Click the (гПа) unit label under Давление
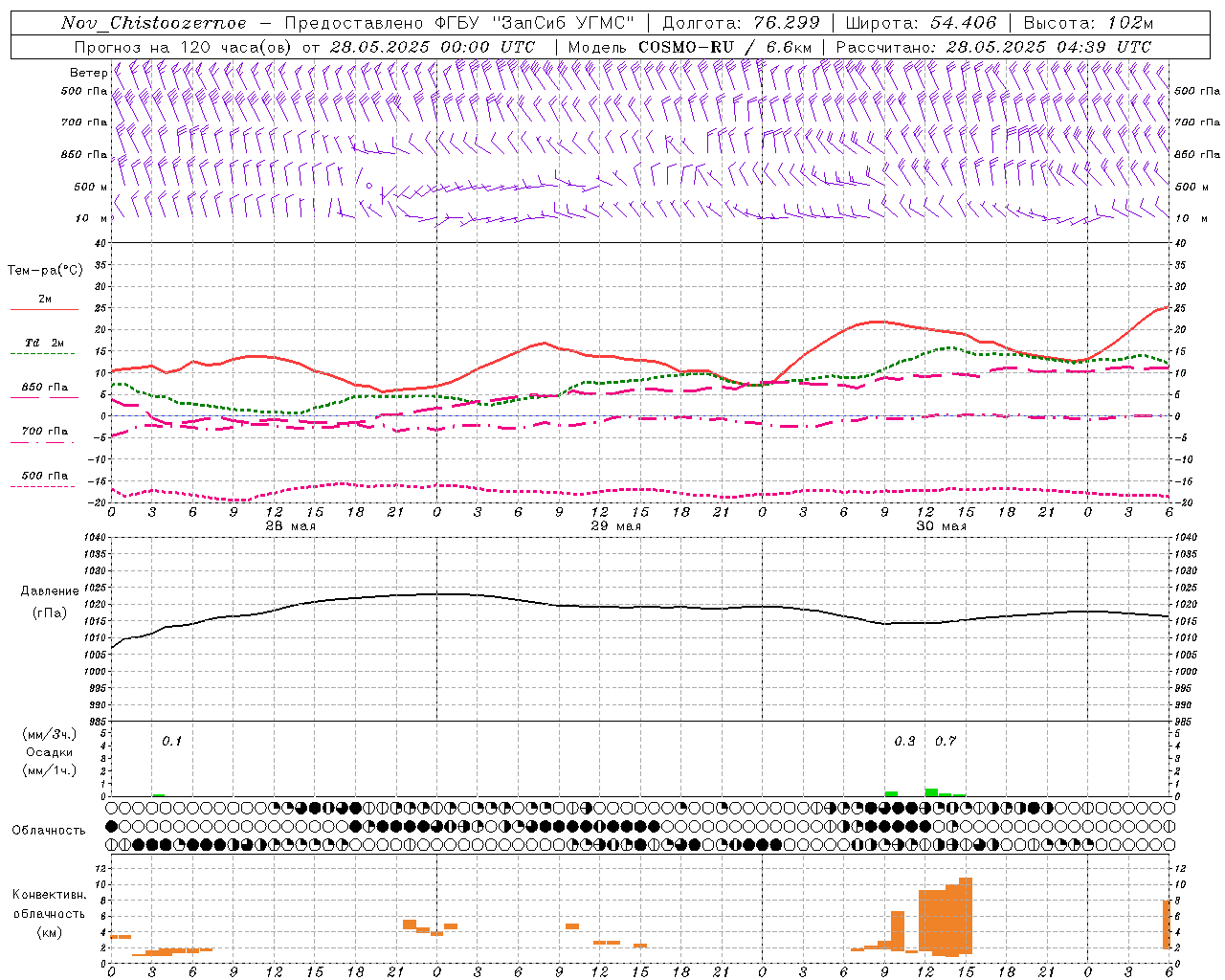The height and width of the screenshot is (980, 1225). [x=50, y=612]
